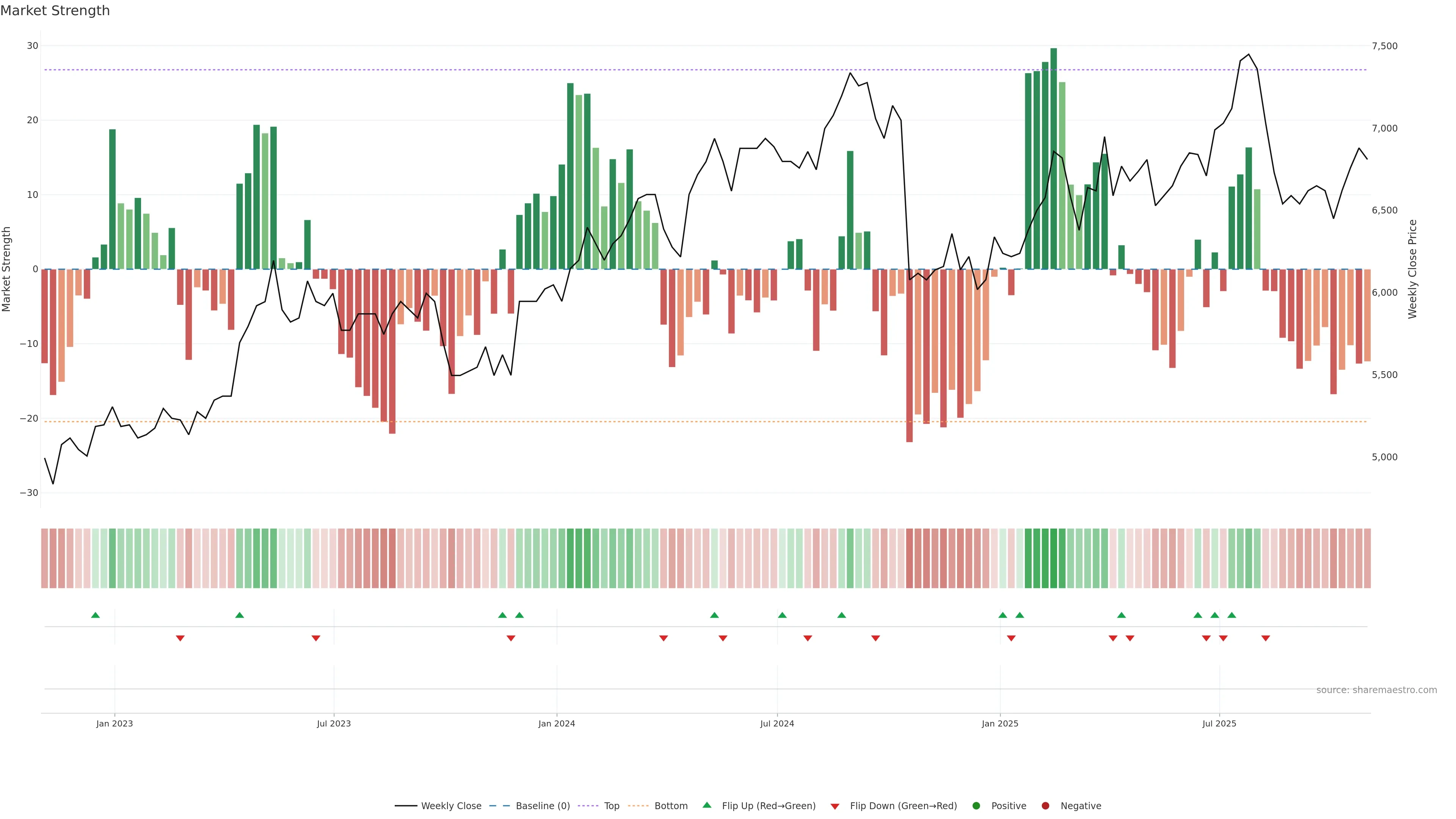Click the Flip Up (Red→Green) legend triangle
The width and height of the screenshot is (1456, 819).
coord(706,805)
